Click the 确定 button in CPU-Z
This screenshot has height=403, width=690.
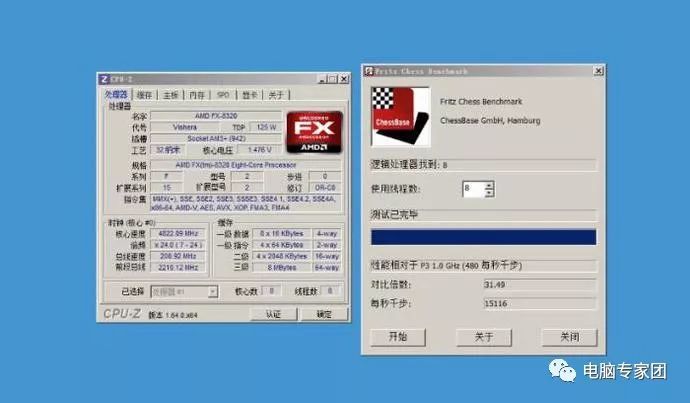324,314
